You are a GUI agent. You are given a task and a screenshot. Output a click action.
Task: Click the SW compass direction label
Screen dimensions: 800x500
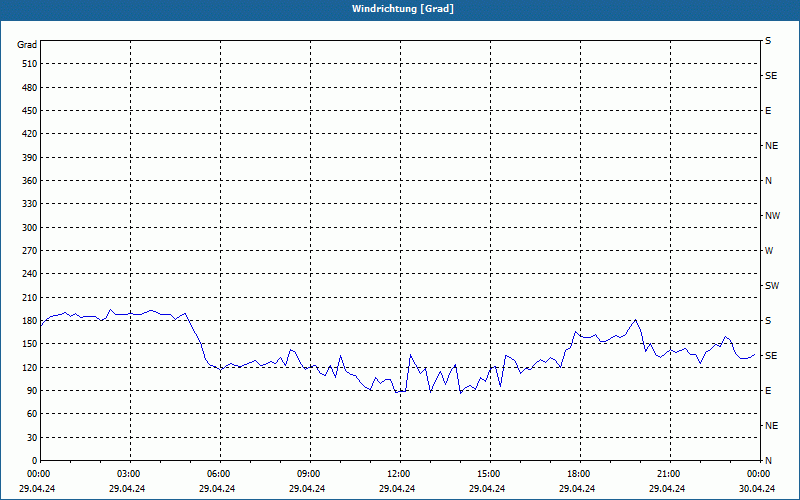pyautogui.click(x=772, y=286)
